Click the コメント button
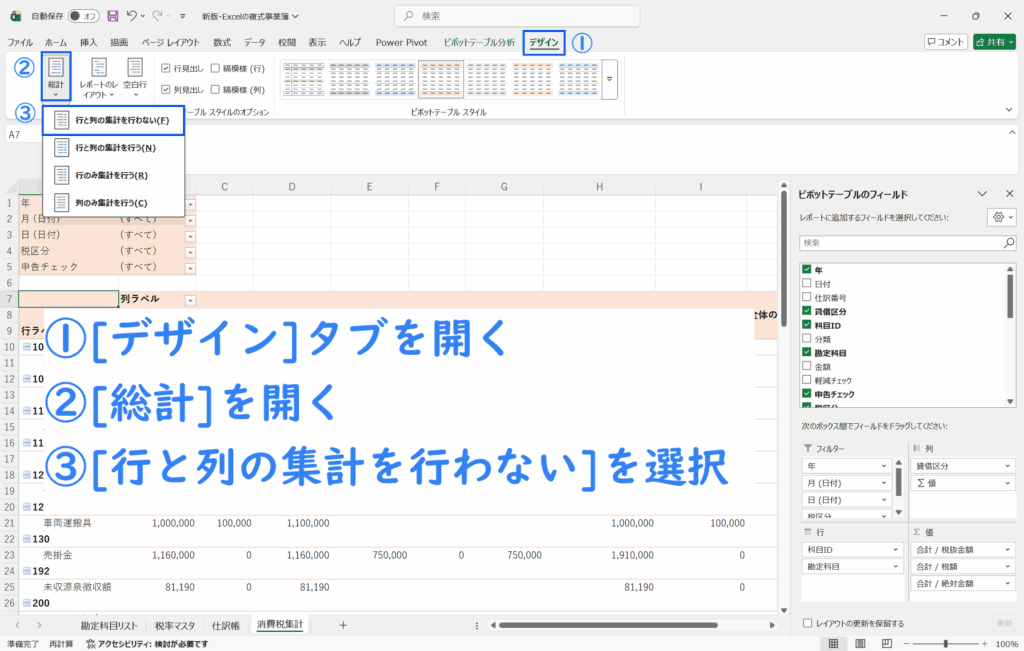Image resolution: width=1024 pixels, height=651 pixels. point(946,42)
